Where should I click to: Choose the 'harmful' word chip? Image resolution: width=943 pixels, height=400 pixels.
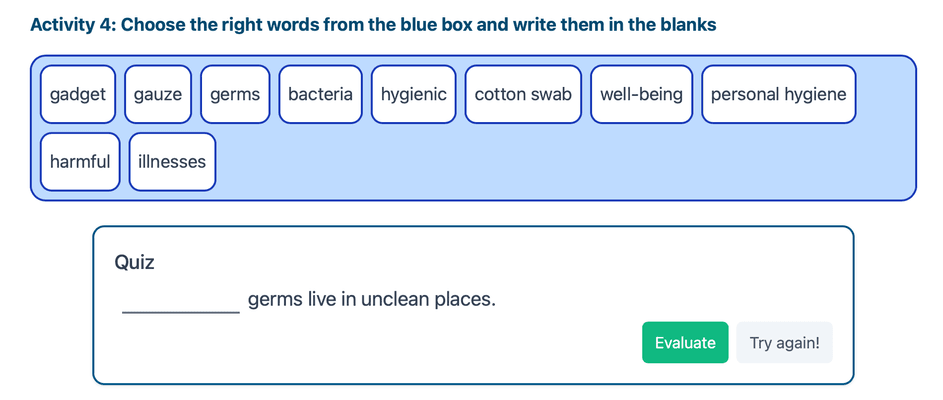[x=80, y=161]
